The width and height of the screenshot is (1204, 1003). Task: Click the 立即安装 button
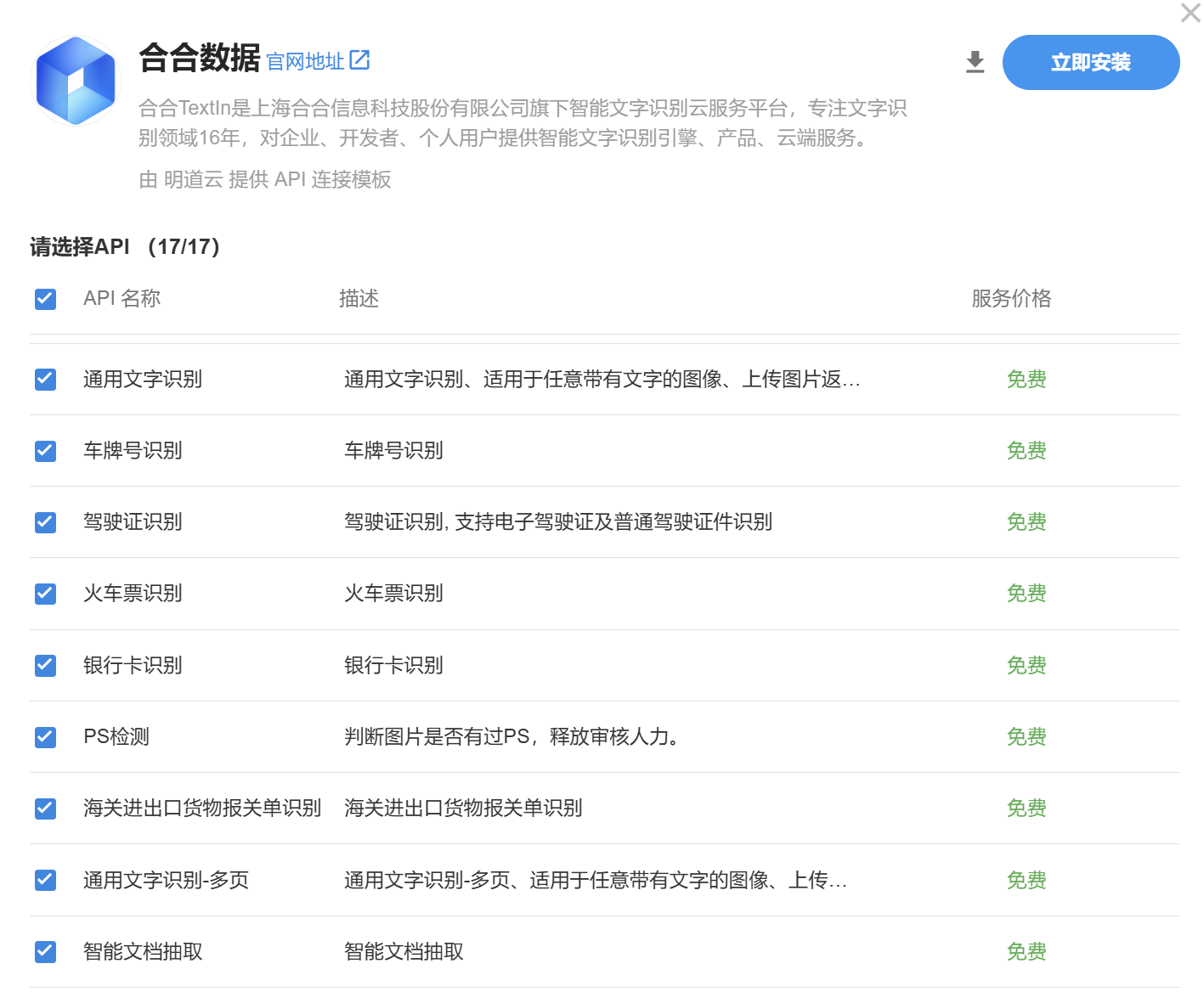[1091, 62]
